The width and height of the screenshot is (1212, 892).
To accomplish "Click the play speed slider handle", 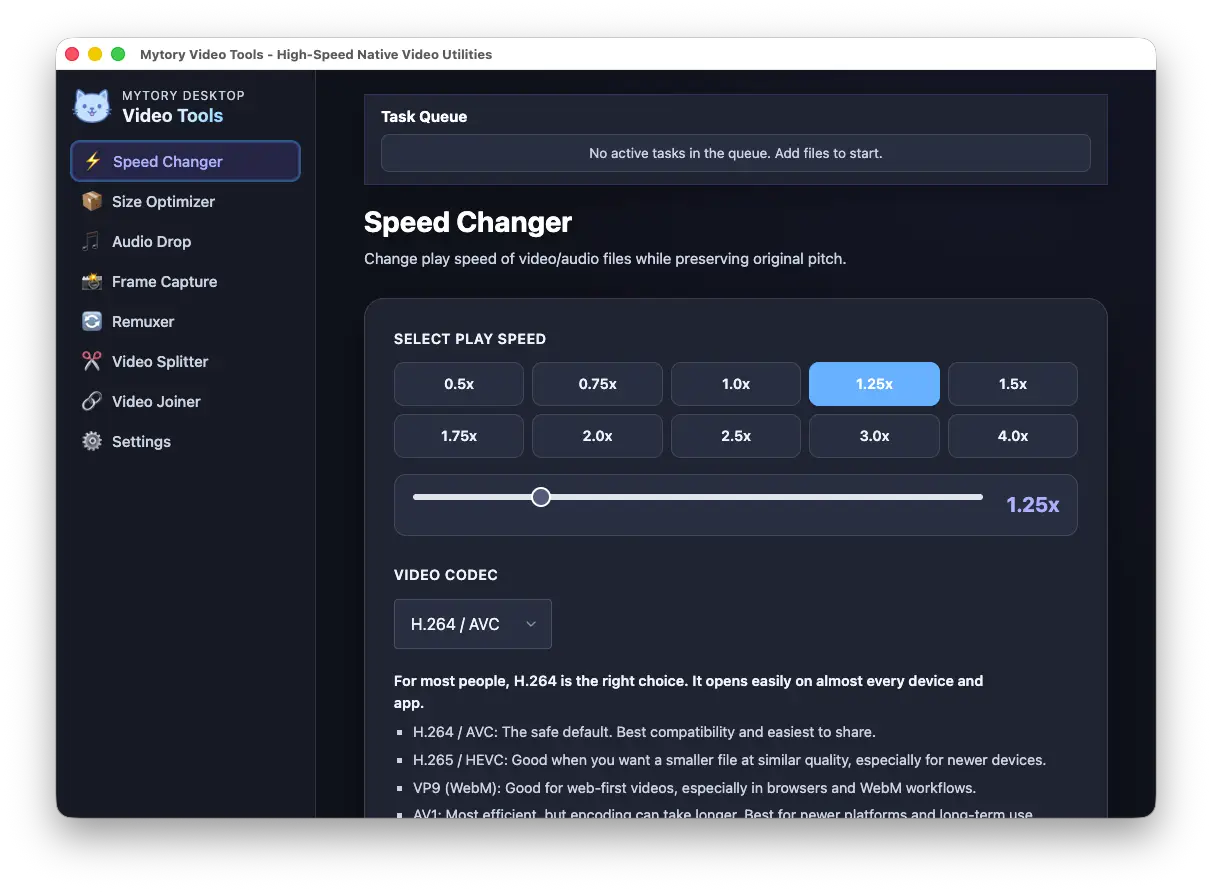I will pyautogui.click(x=541, y=497).
